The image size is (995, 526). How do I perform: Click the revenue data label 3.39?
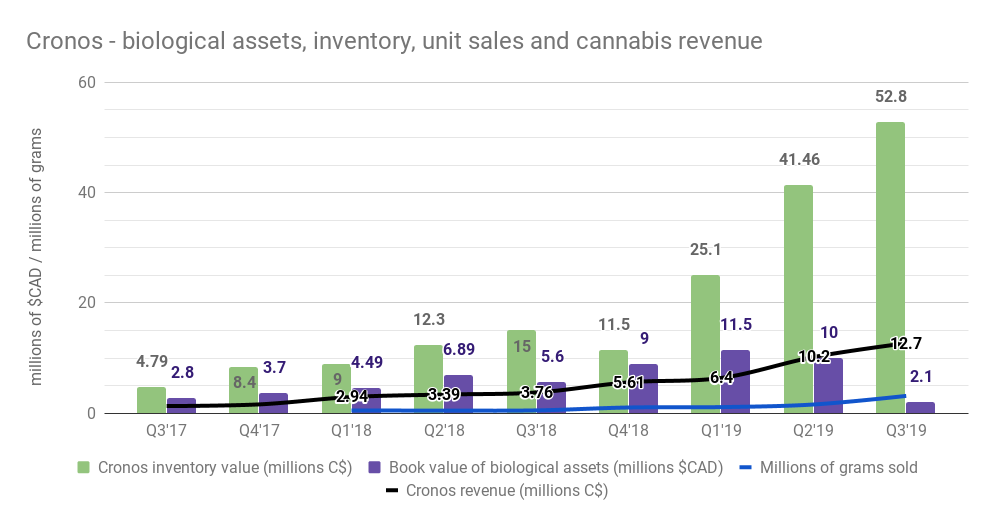(444, 395)
